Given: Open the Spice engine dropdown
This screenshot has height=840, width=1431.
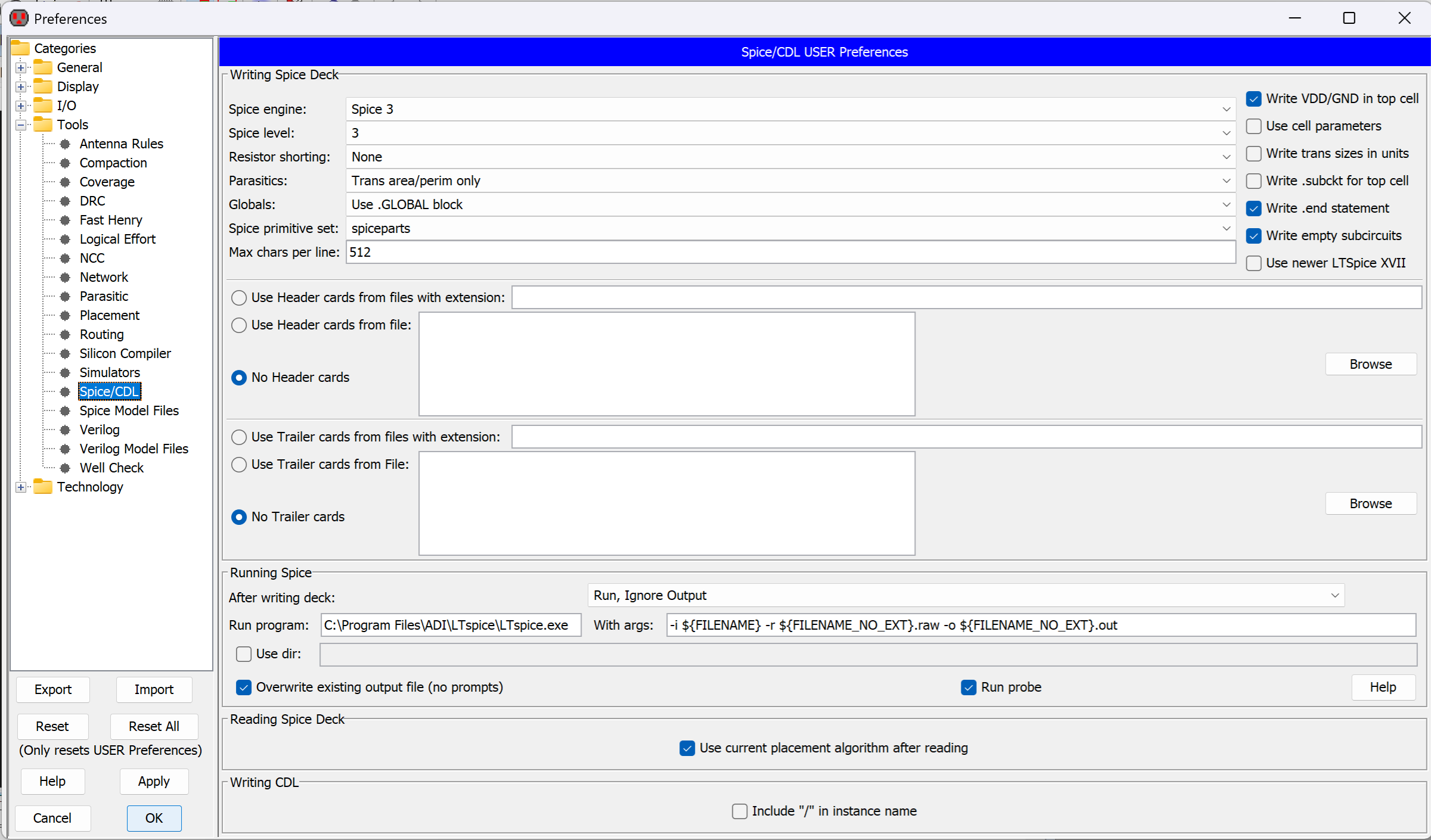Looking at the screenshot, I should click(790, 109).
